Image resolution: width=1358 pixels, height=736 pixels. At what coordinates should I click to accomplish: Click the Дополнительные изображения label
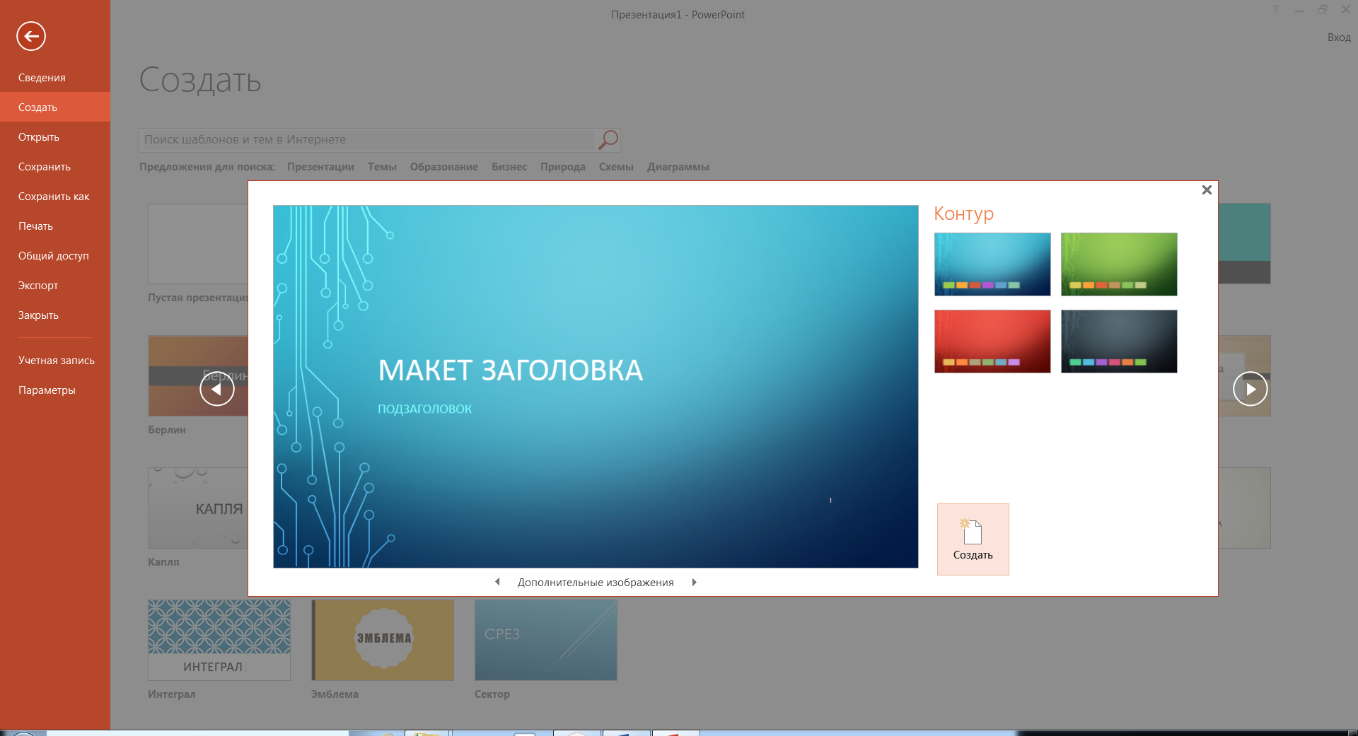click(595, 582)
